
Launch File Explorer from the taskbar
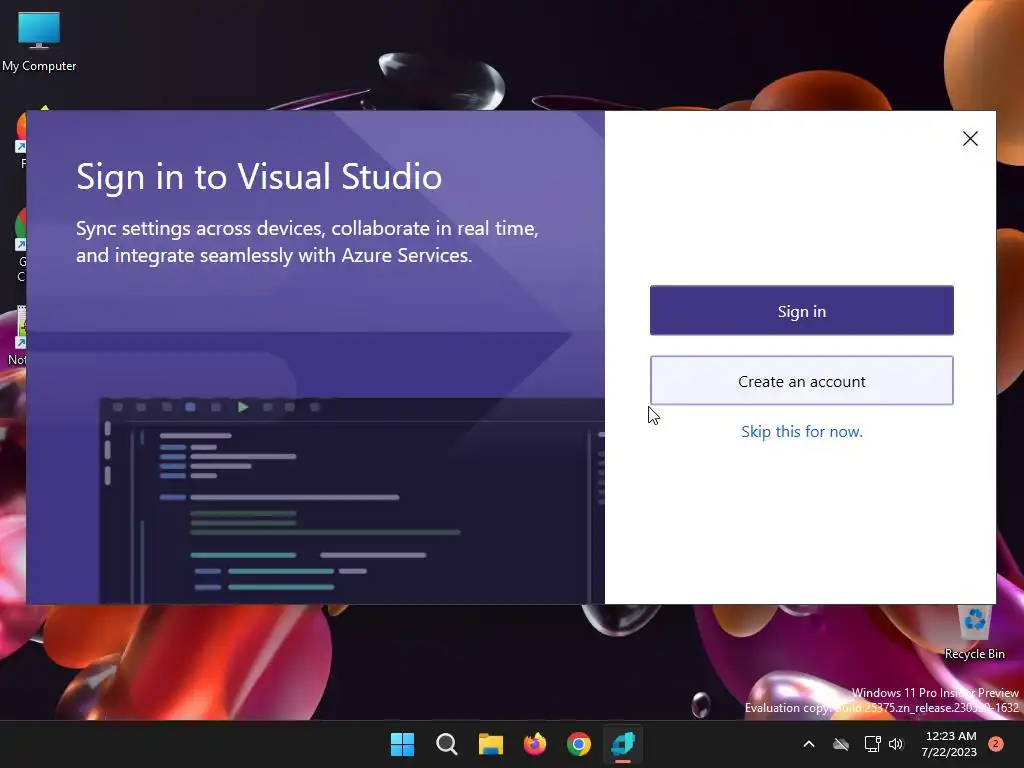pos(490,744)
